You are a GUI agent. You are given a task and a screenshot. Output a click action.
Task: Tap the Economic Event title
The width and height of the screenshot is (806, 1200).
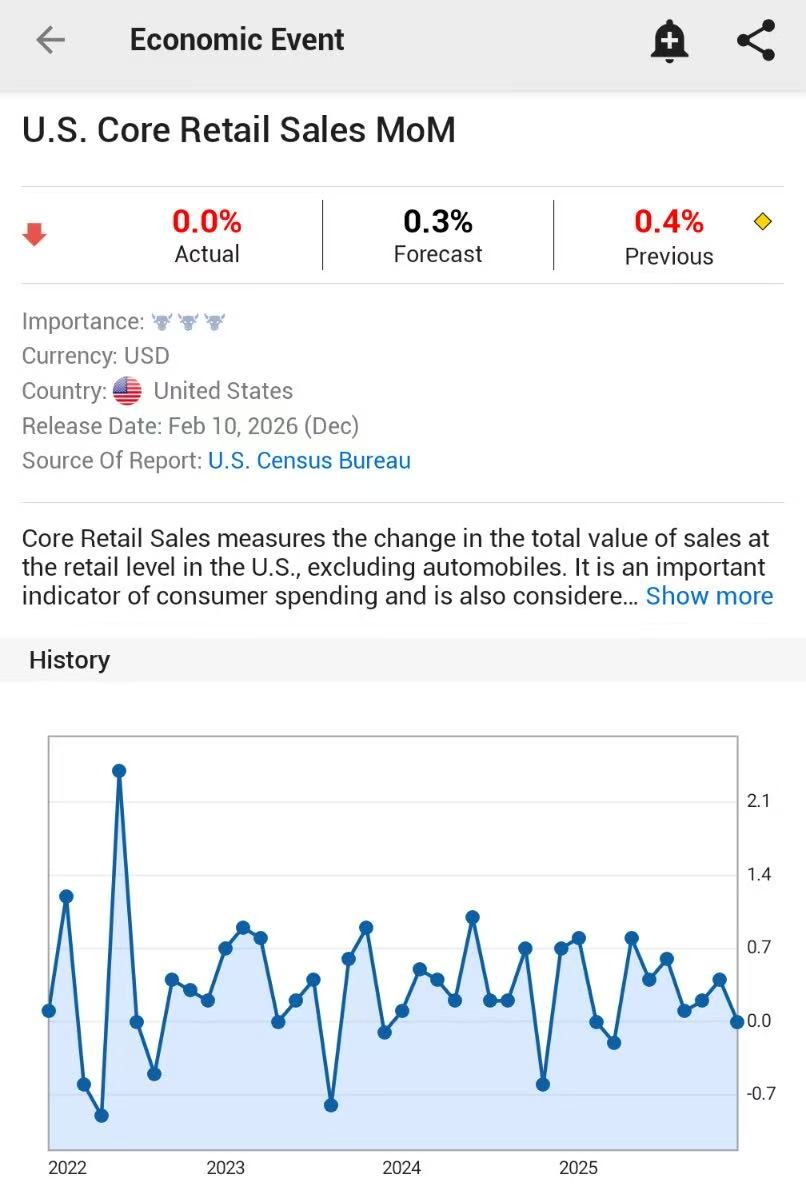click(x=237, y=40)
